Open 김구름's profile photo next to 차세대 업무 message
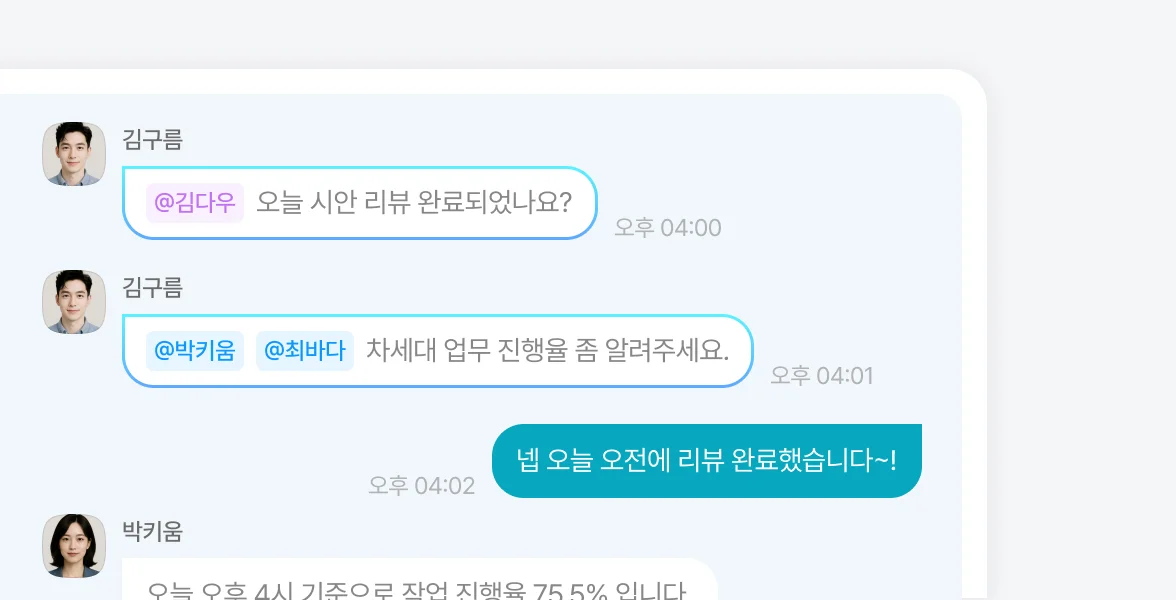Viewport: 1176px width, 600px height. coord(74,302)
